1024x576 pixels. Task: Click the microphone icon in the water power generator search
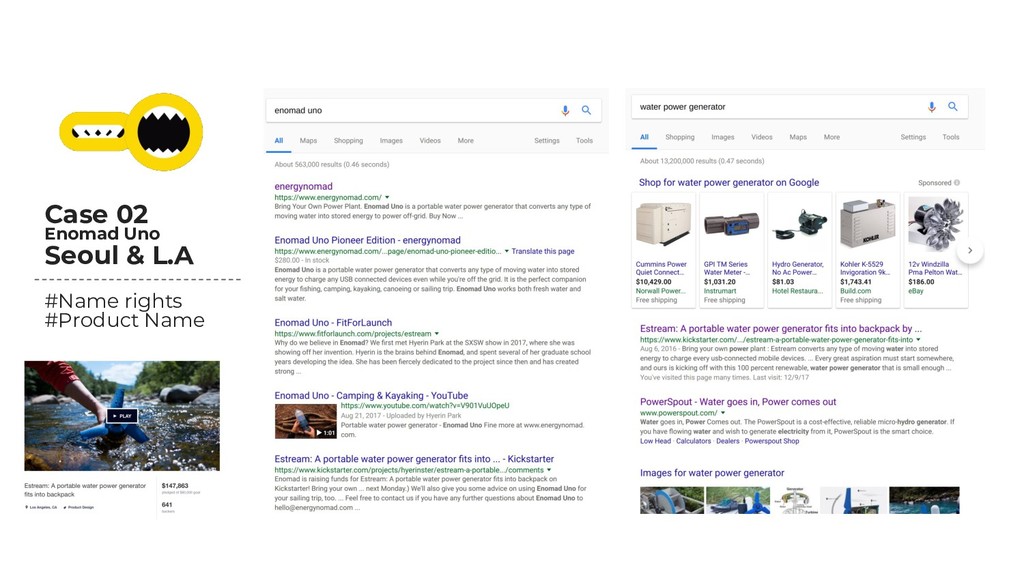point(932,106)
